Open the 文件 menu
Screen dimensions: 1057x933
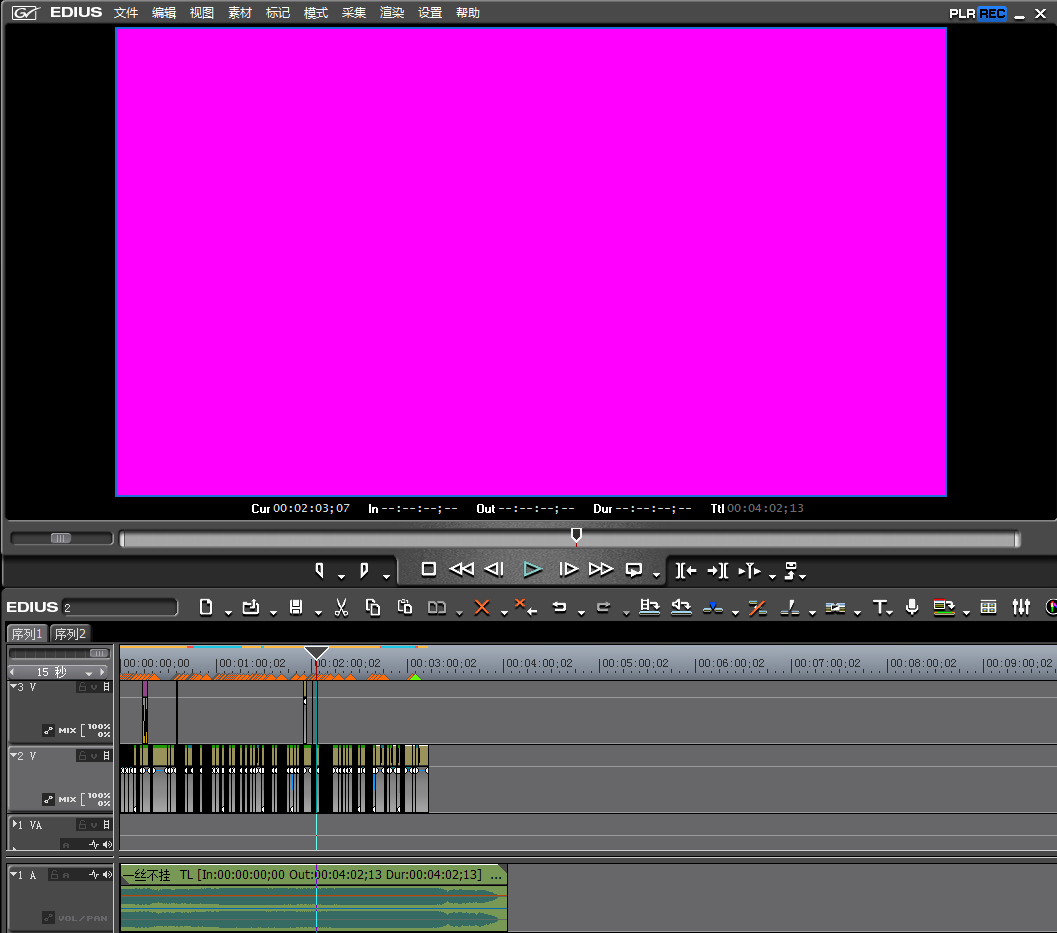[x=126, y=13]
